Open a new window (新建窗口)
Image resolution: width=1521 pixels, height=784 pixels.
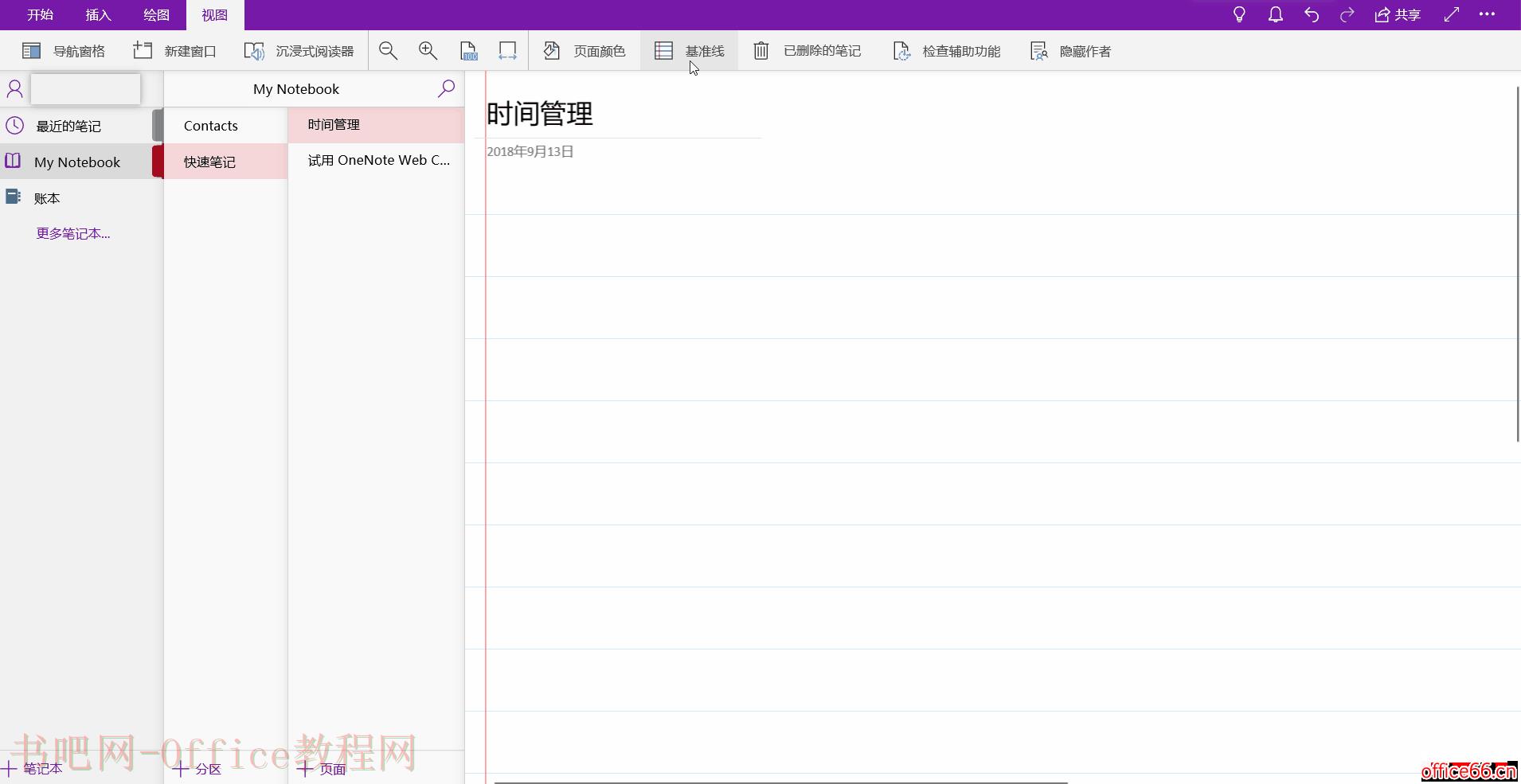pos(174,51)
